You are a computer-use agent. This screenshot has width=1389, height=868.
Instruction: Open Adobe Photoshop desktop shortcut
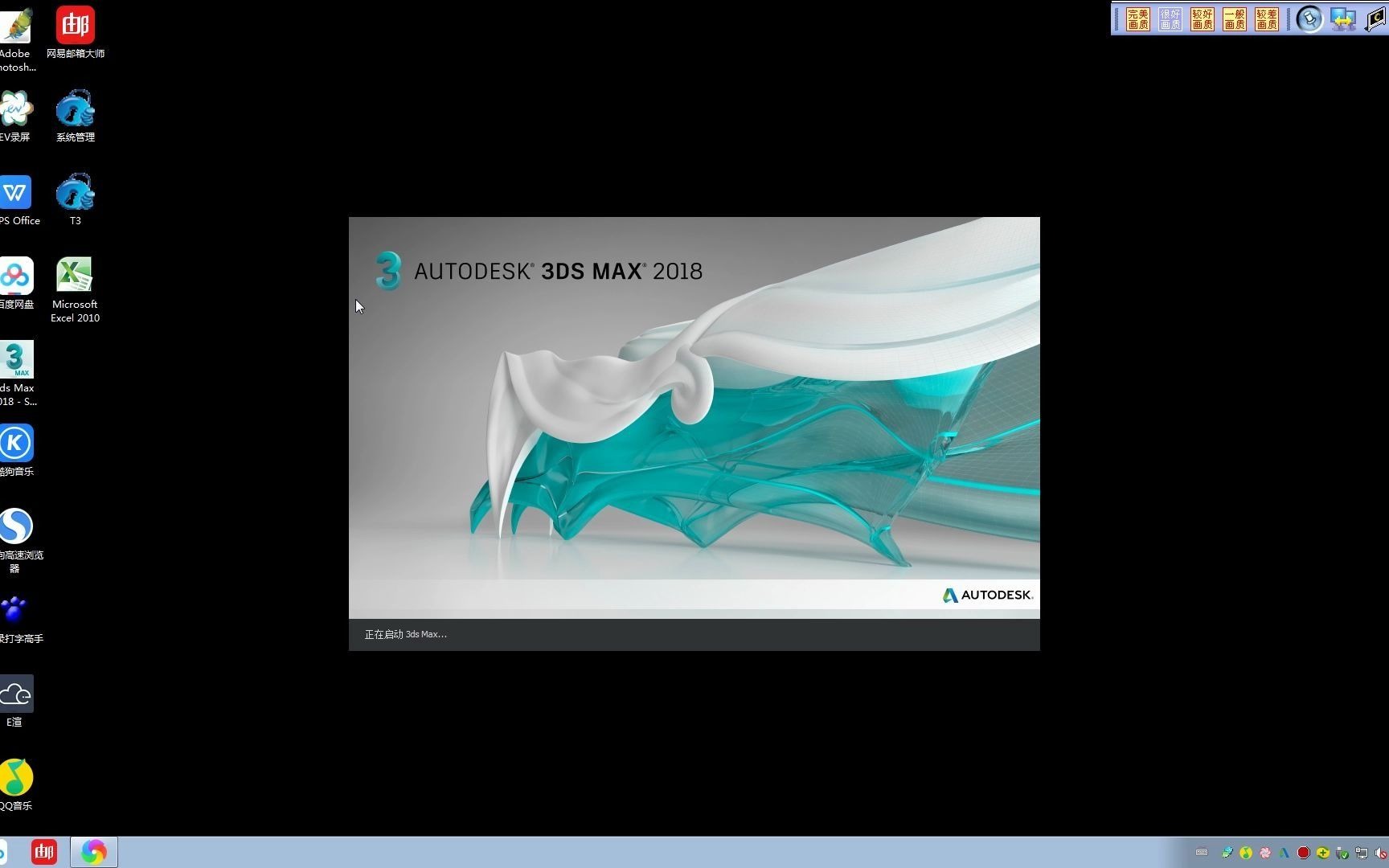coord(15,39)
